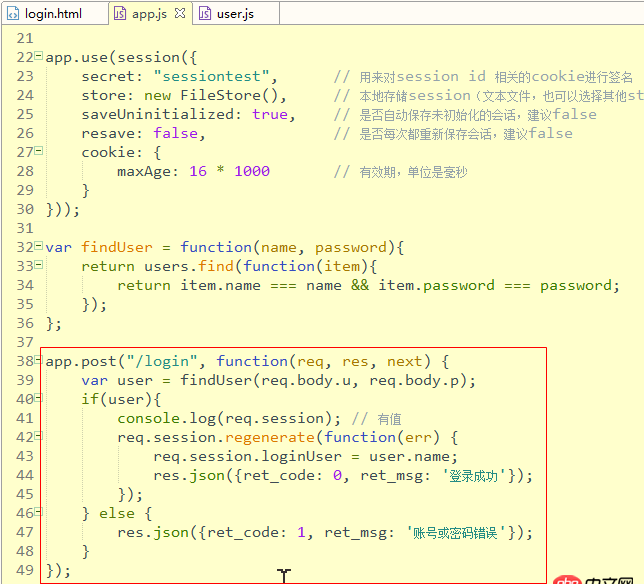Close the app.js tab
This screenshot has height=584, width=644.
click(179, 14)
